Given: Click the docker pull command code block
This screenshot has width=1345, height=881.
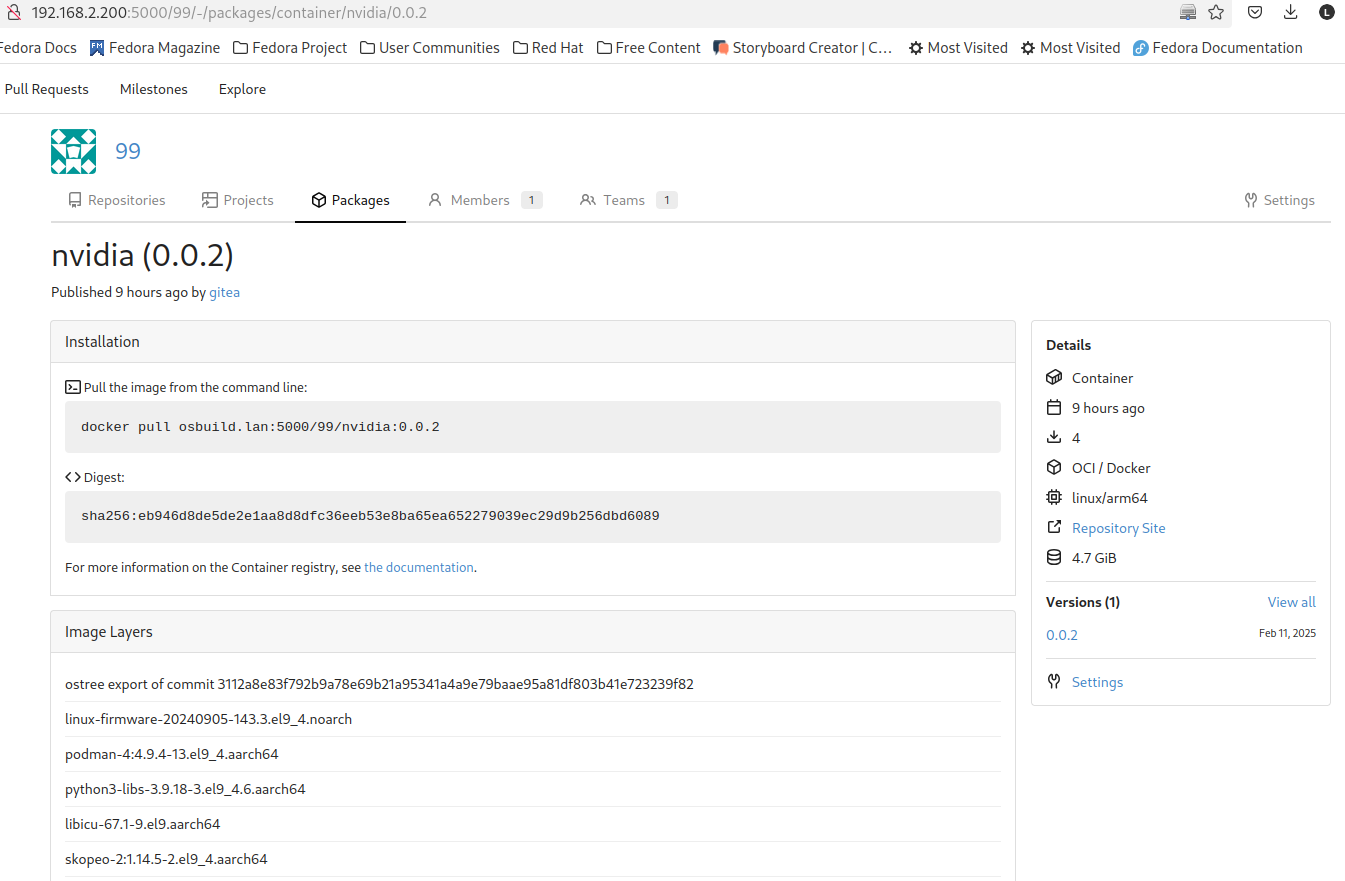Looking at the screenshot, I should (533, 427).
